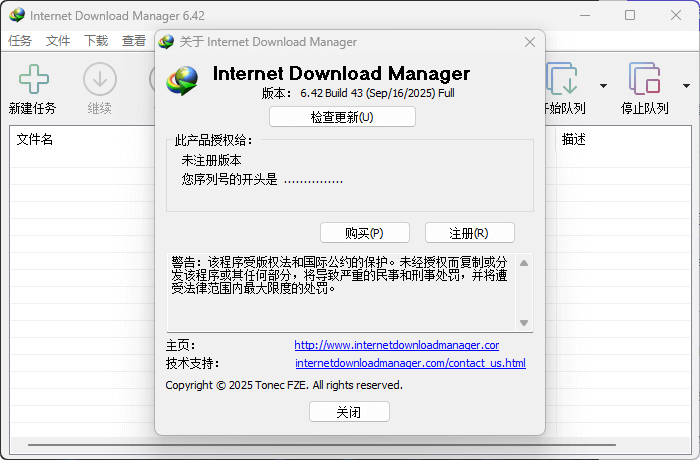The image size is (700, 460).
Task: Click the 技术支持 label
Action: coord(192,363)
